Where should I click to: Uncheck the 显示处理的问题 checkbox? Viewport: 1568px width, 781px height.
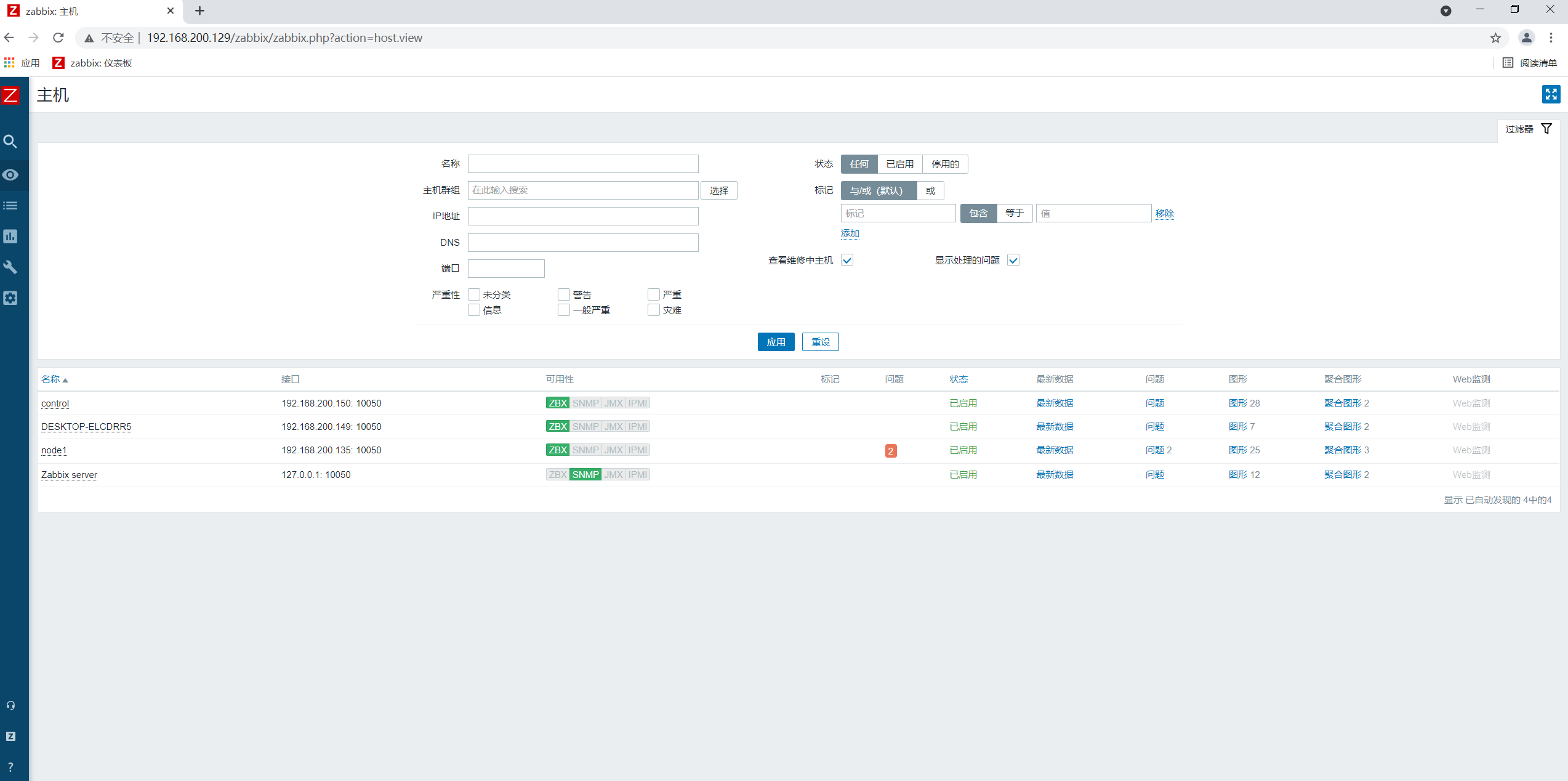point(1013,261)
